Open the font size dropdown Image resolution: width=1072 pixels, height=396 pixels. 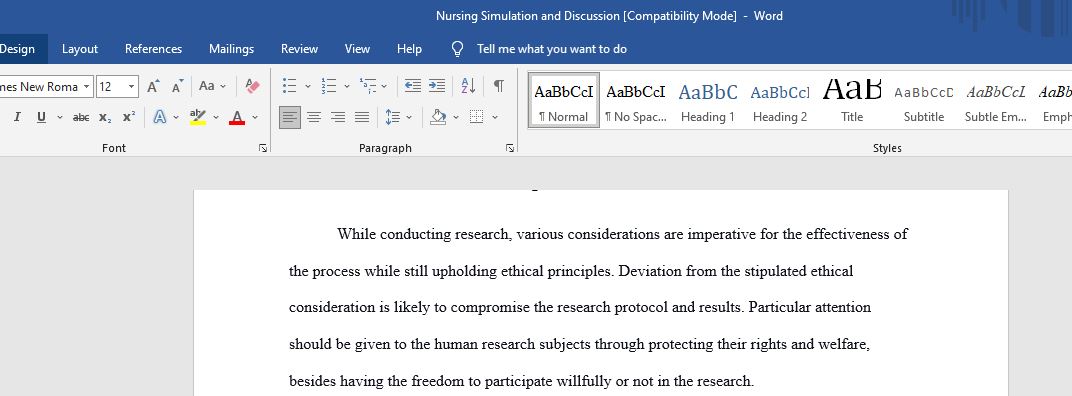tap(131, 87)
